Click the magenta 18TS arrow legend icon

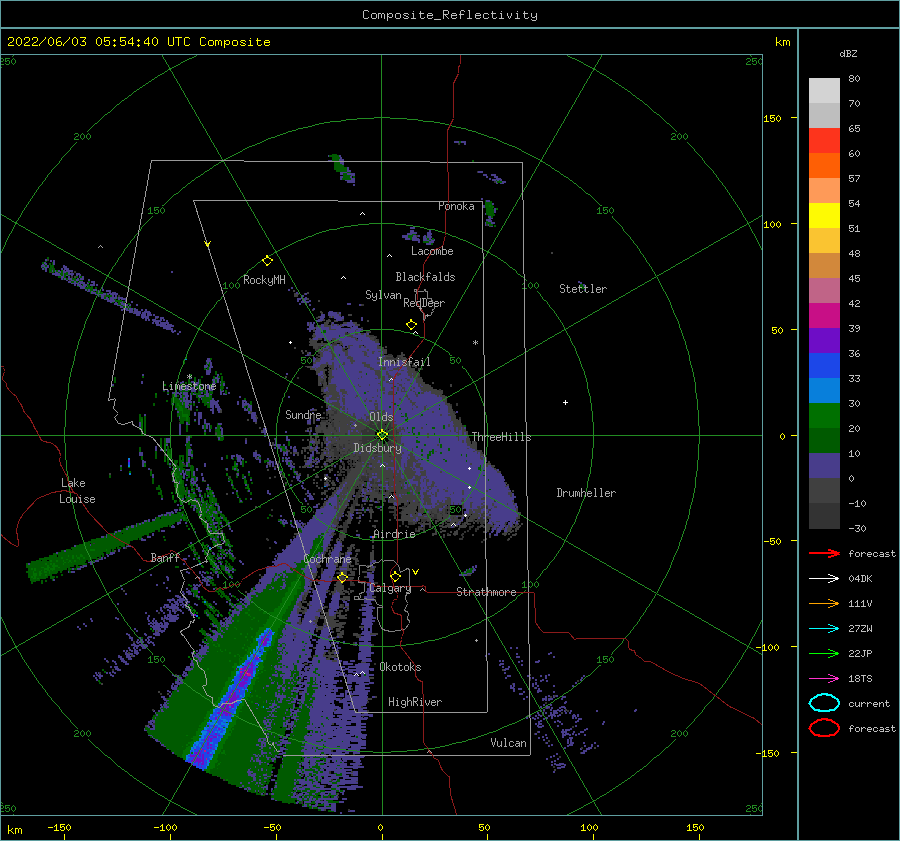(824, 679)
